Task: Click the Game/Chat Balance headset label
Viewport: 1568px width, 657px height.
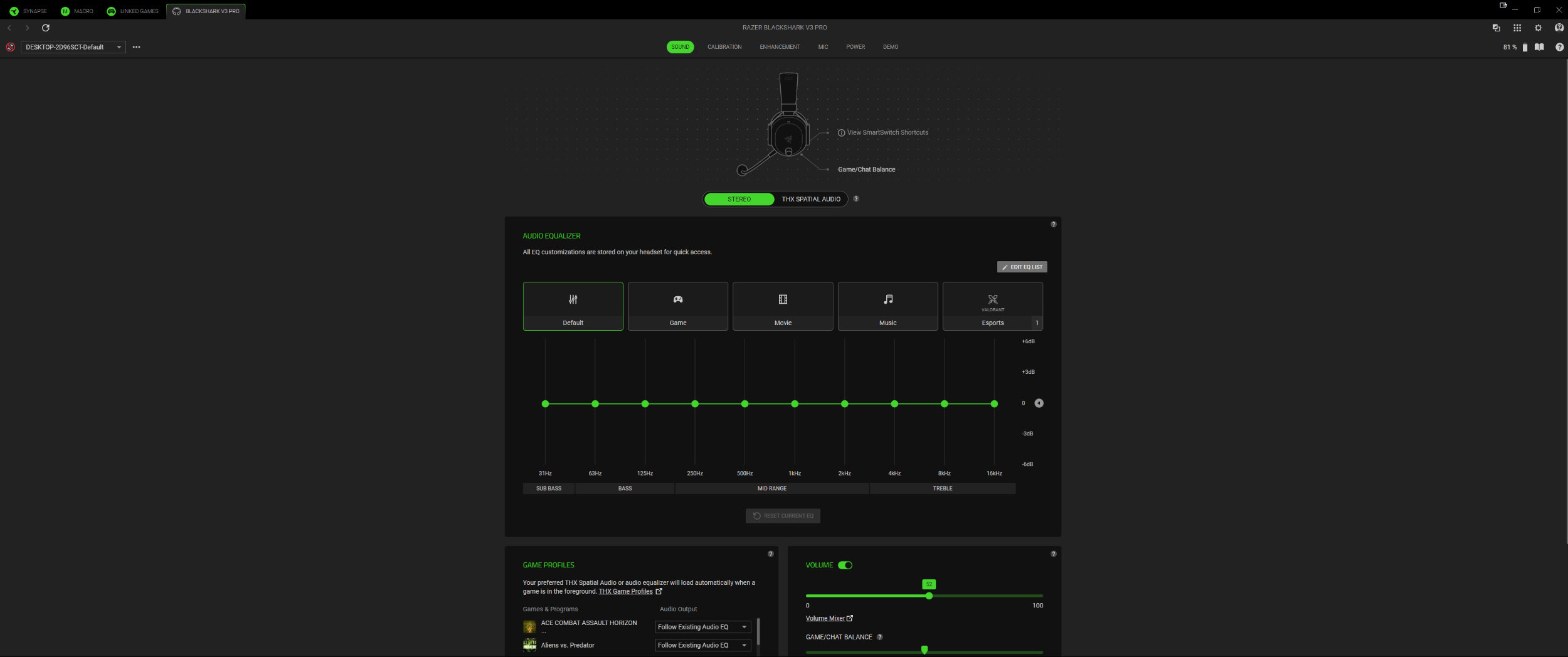Action: [867, 169]
